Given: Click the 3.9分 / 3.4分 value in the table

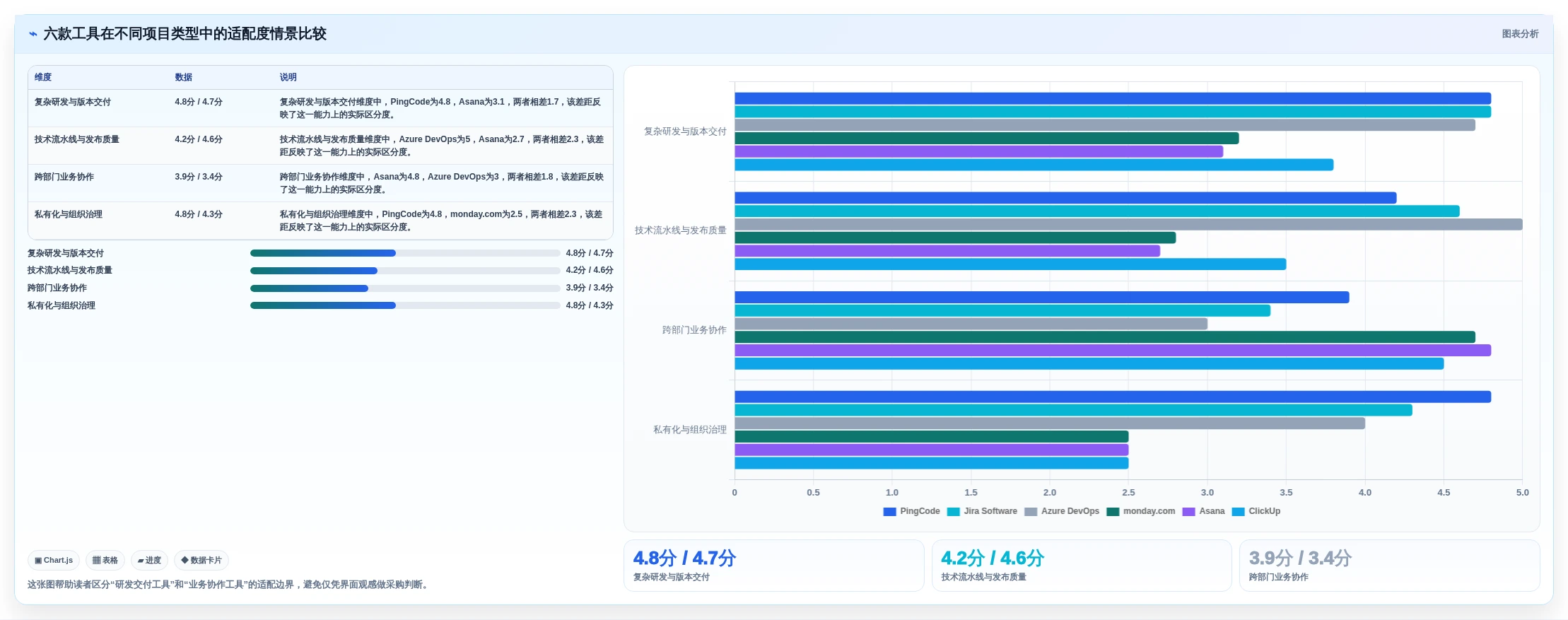Looking at the screenshot, I should (199, 177).
